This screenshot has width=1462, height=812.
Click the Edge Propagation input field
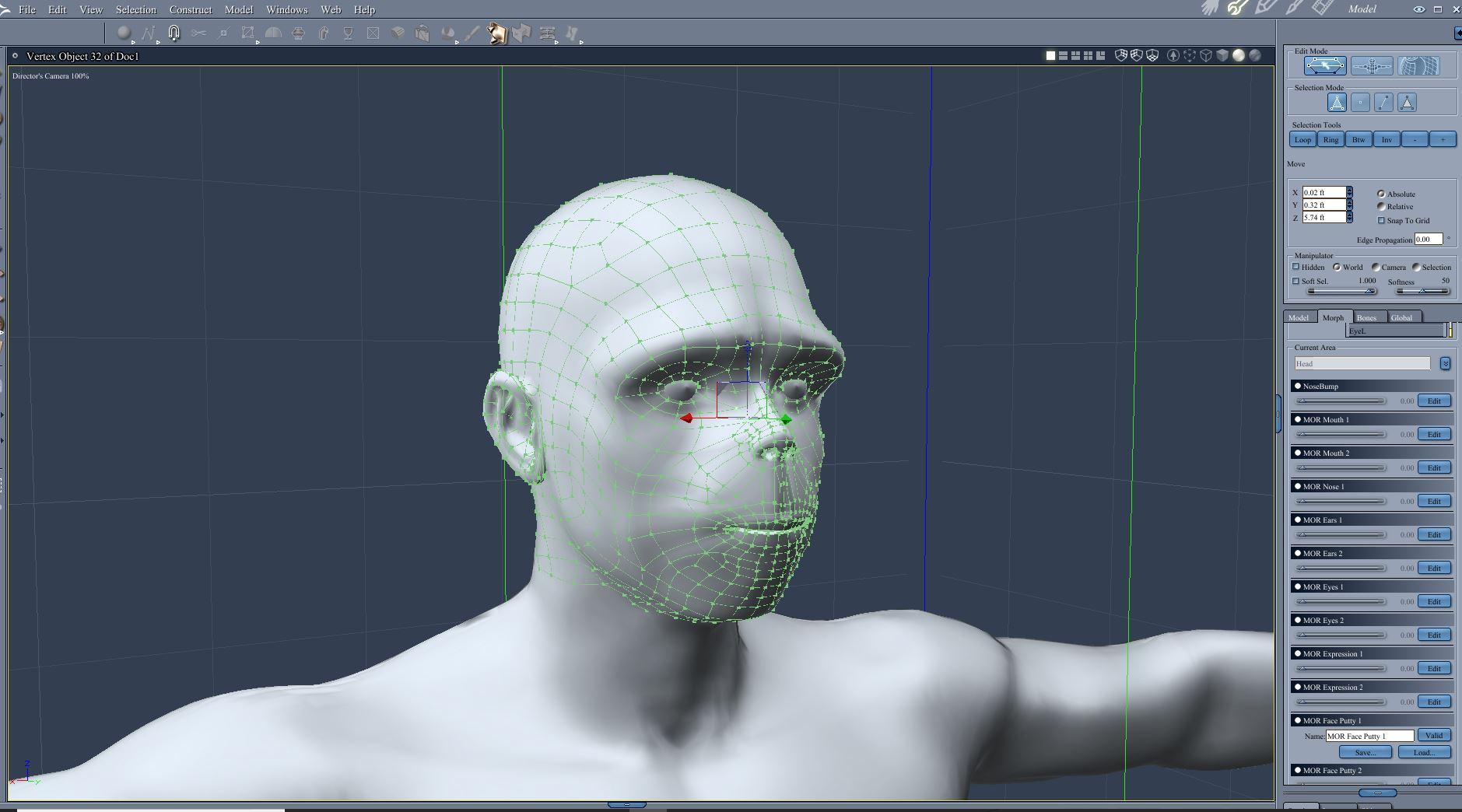pyautogui.click(x=1429, y=239)
